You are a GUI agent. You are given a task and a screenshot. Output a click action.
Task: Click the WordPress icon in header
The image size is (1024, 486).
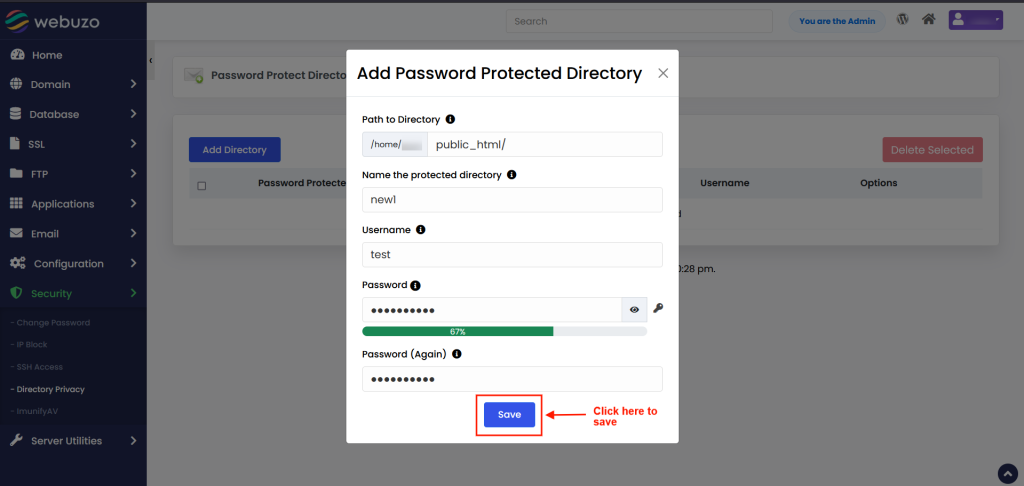tap(903, 20)
